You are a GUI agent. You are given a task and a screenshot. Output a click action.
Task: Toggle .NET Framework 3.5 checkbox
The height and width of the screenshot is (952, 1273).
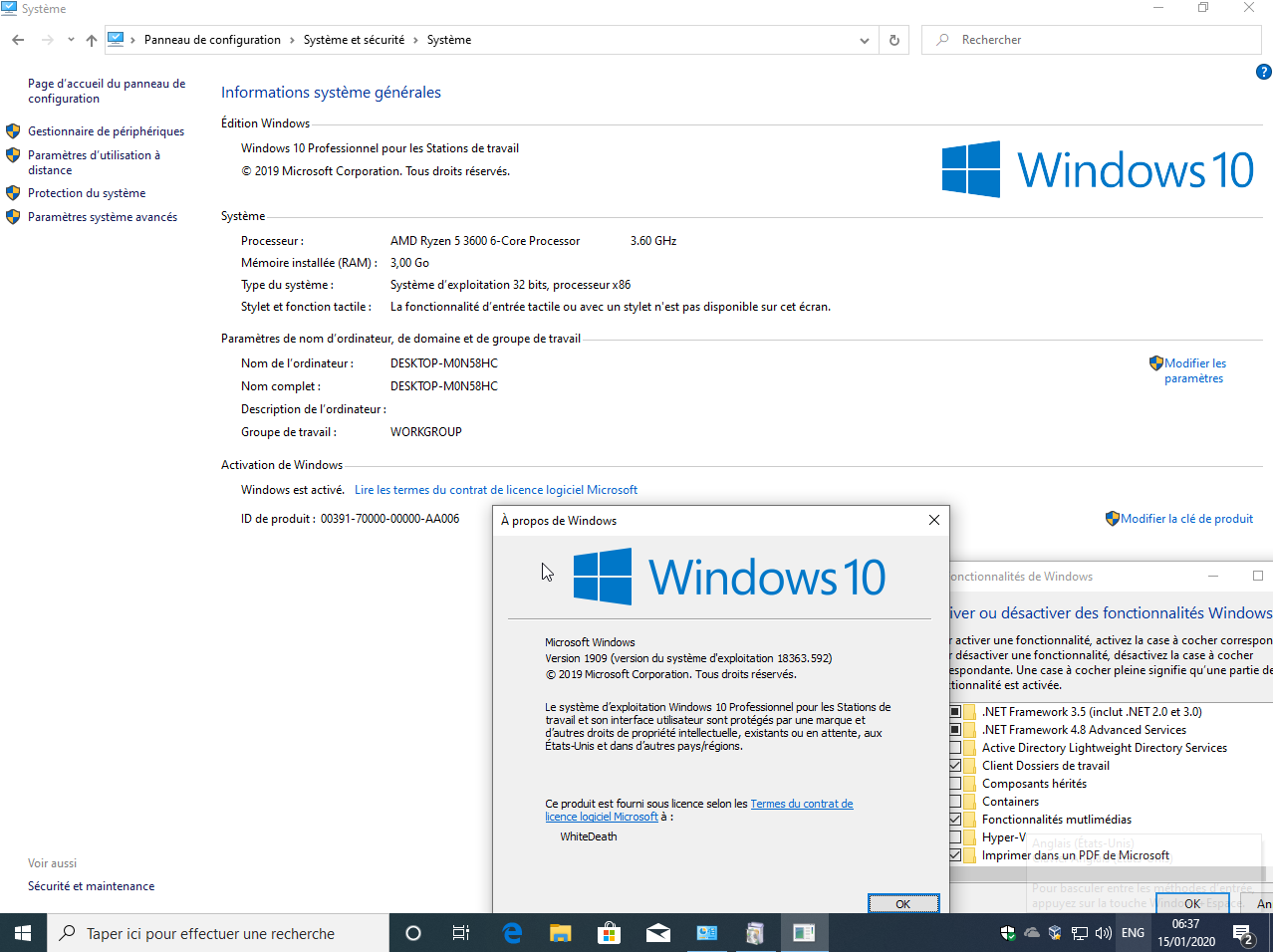(x=955, y=712)
